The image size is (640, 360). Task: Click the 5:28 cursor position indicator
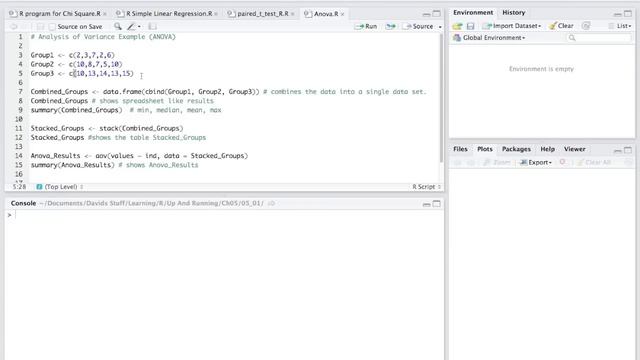point(19,187)
